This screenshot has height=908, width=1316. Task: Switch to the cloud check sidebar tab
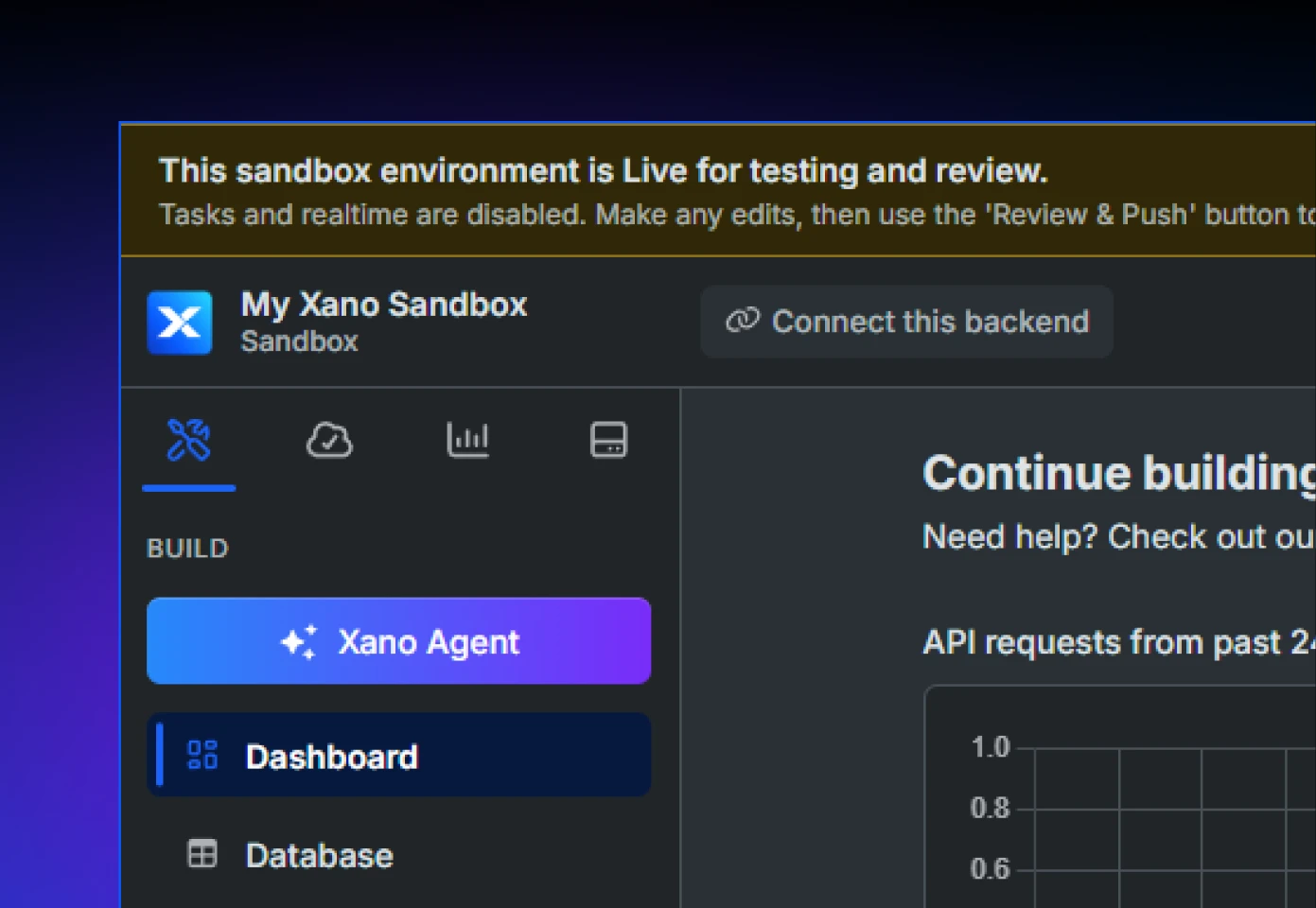click(x=329, y=440)
